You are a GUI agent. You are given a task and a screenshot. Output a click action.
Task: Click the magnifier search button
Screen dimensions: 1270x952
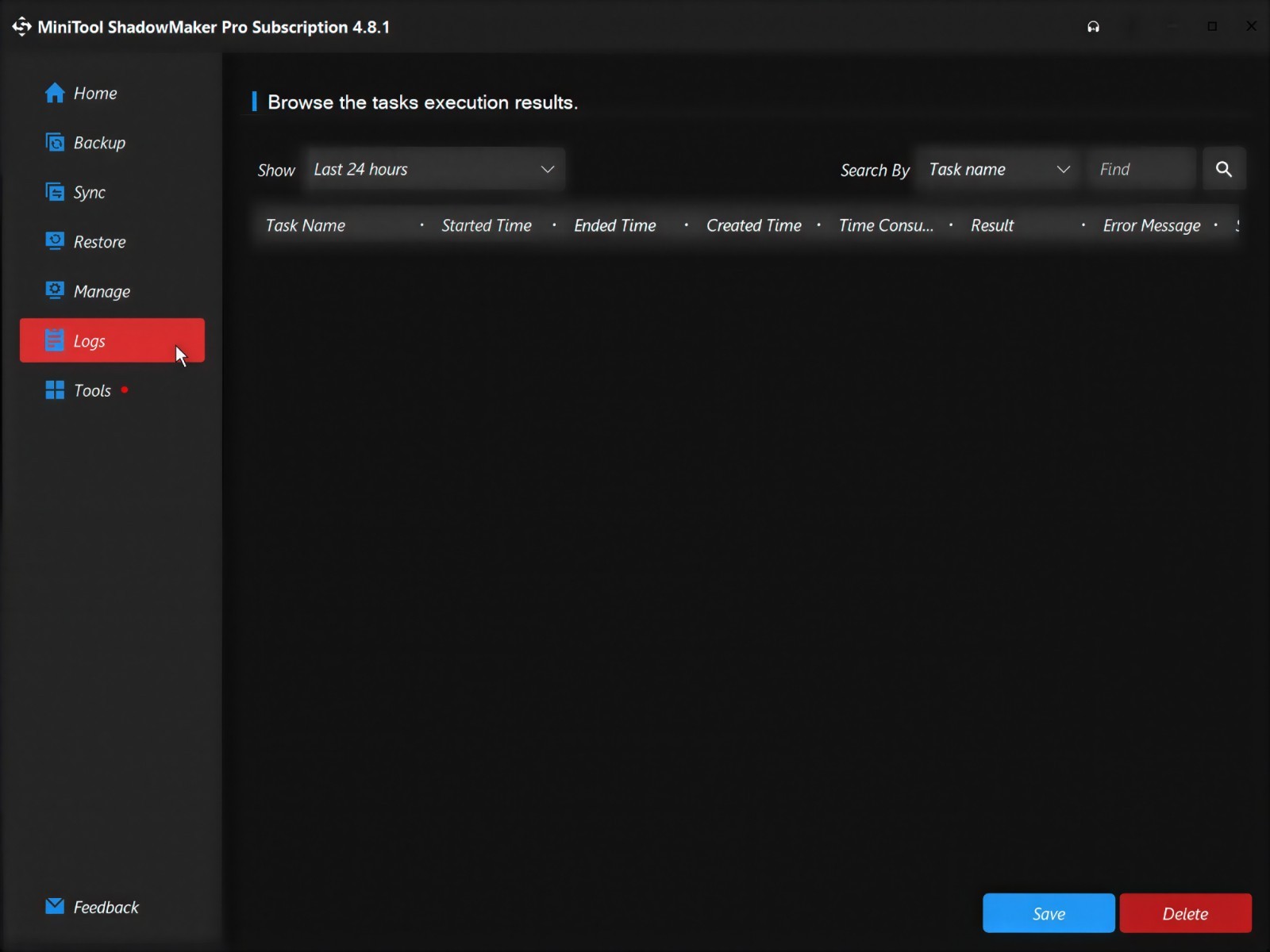tap(1224, 169)
